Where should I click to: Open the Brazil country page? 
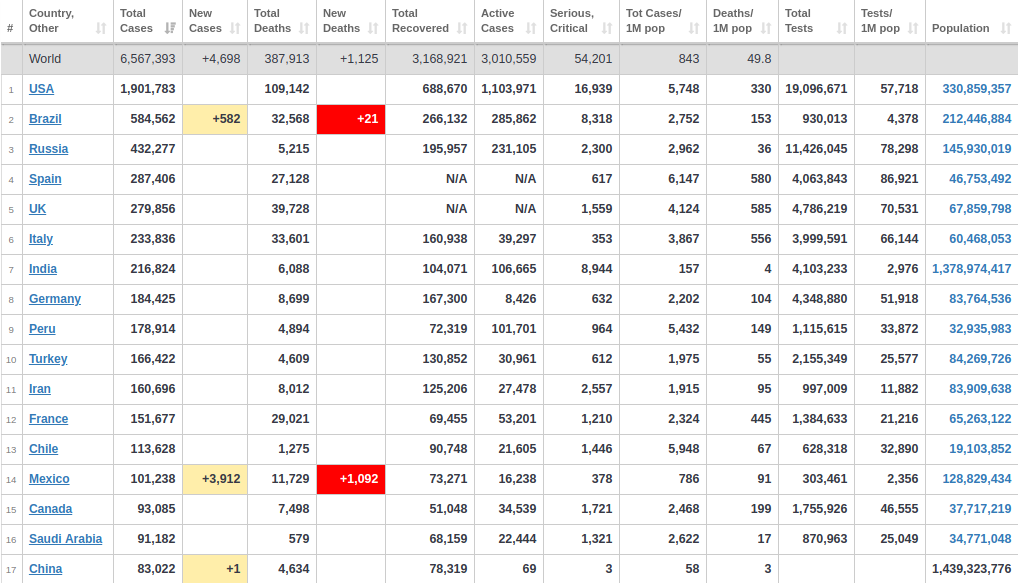pos(45,119)
